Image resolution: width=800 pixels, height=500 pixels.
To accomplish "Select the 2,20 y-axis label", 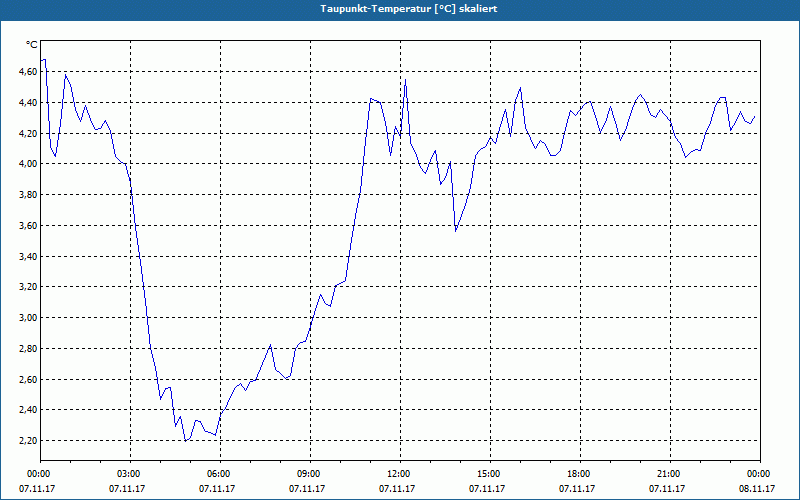I will (x=28, y=440).
